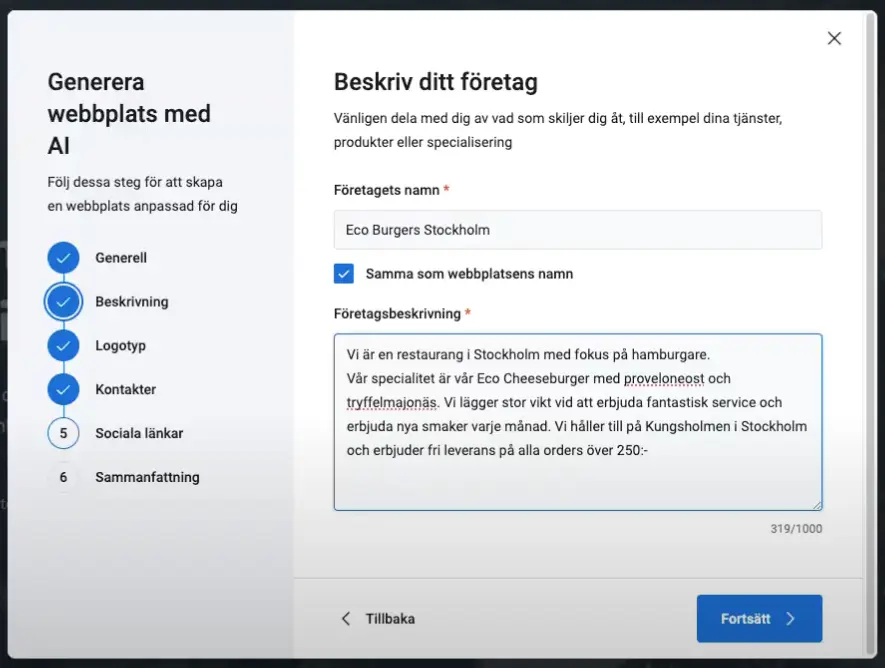Go to the Generell step label

tap(121, 258)
